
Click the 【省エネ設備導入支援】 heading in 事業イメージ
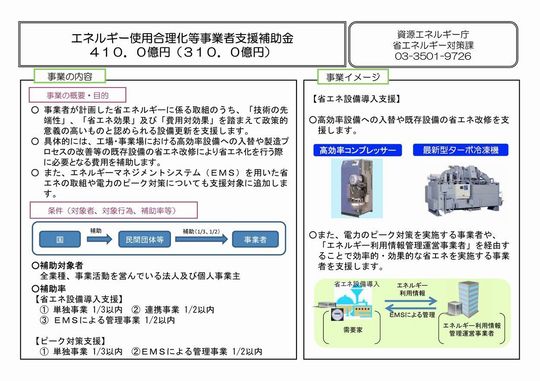point(357,99)
